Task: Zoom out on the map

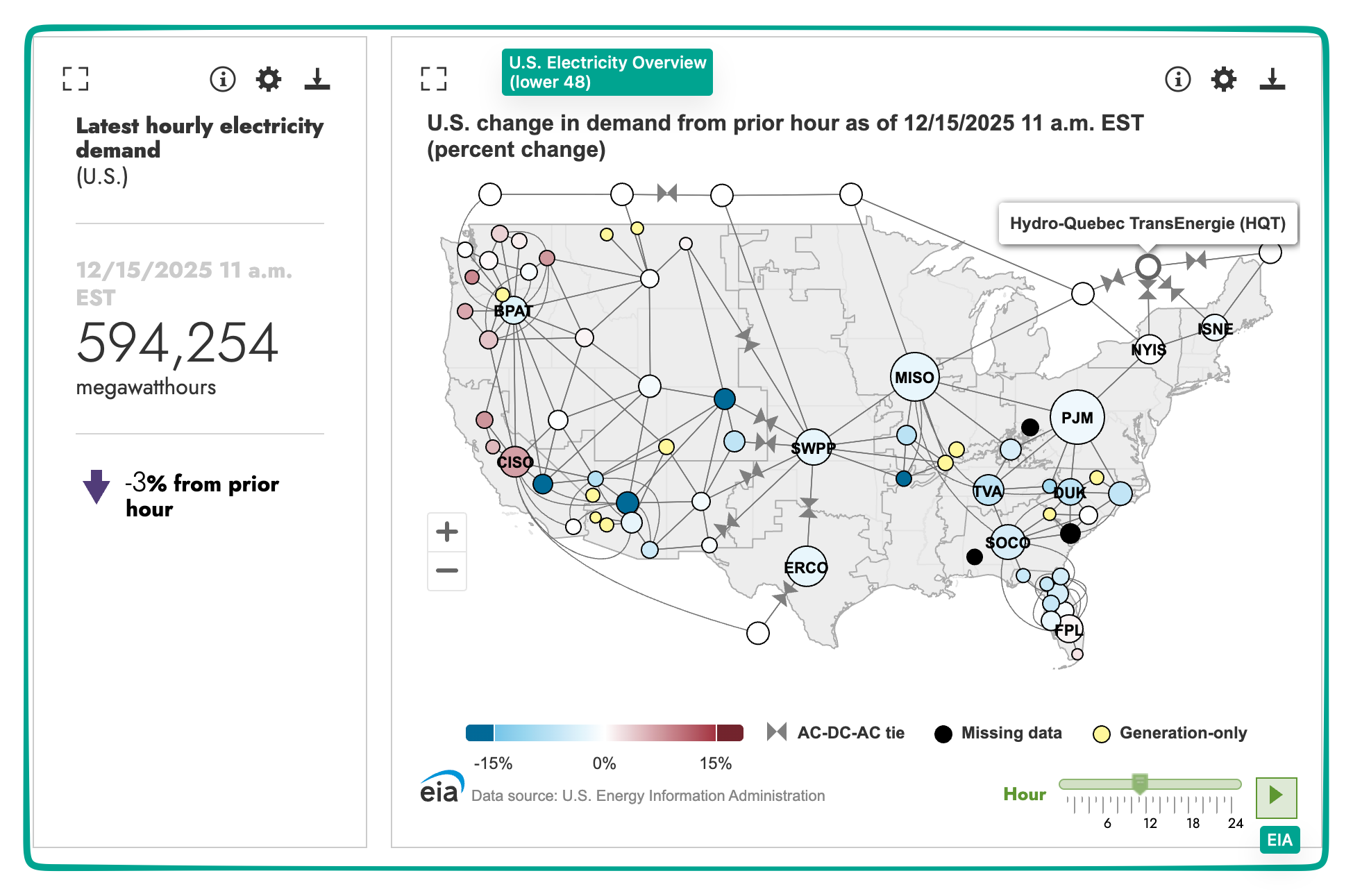Action: click(x=447, y=570)
